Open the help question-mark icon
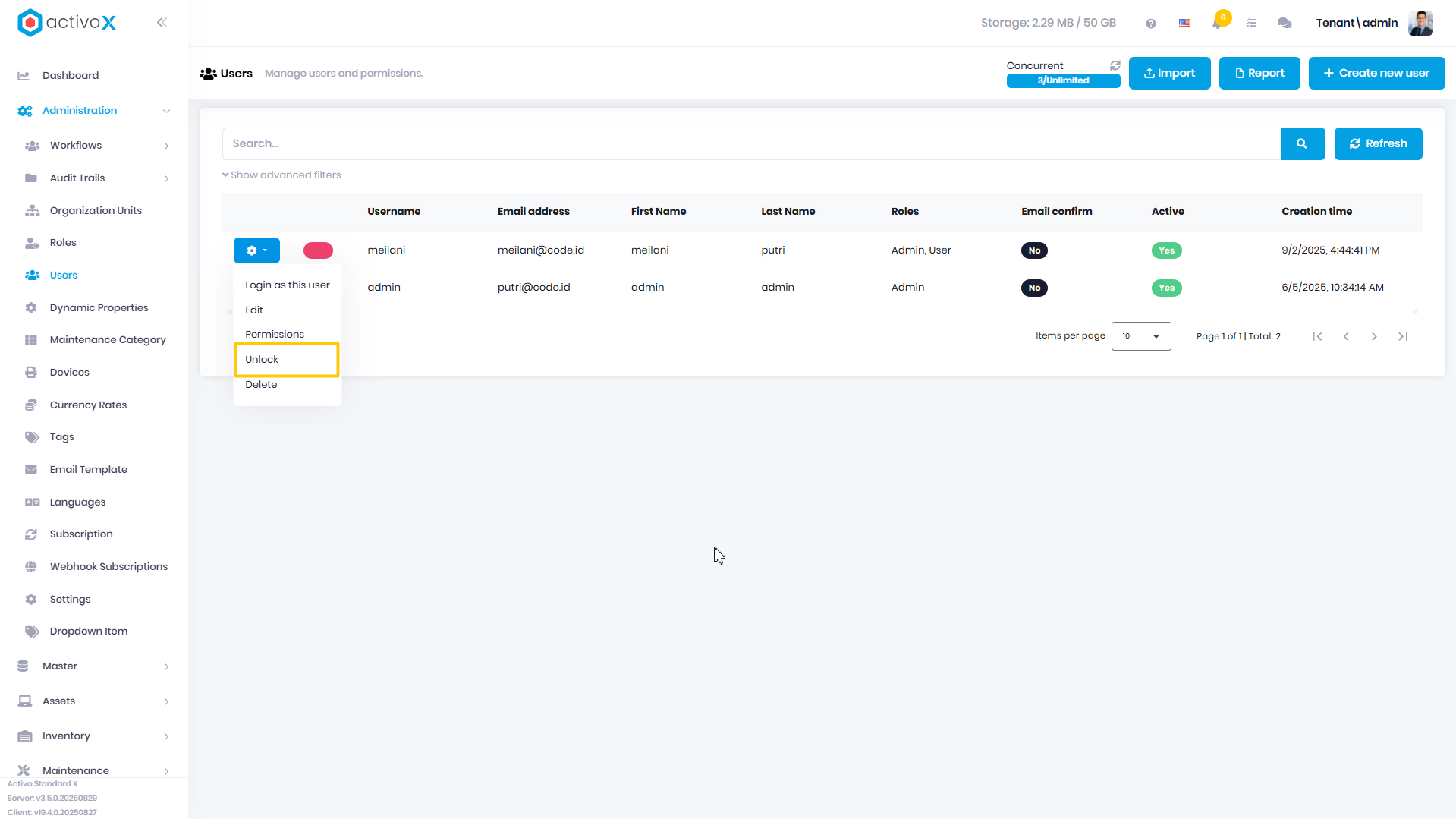Screen dimensions: 1456x819 coord(1151,24)
